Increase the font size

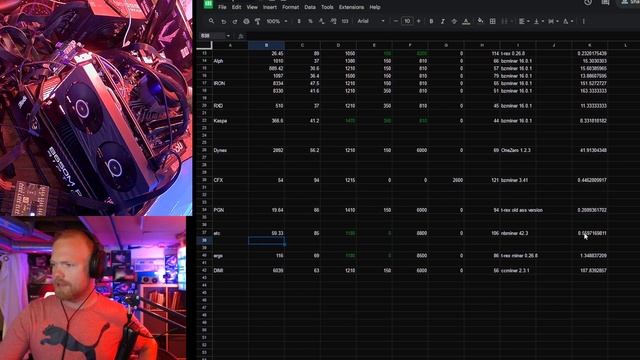click(x=418, y=21)
